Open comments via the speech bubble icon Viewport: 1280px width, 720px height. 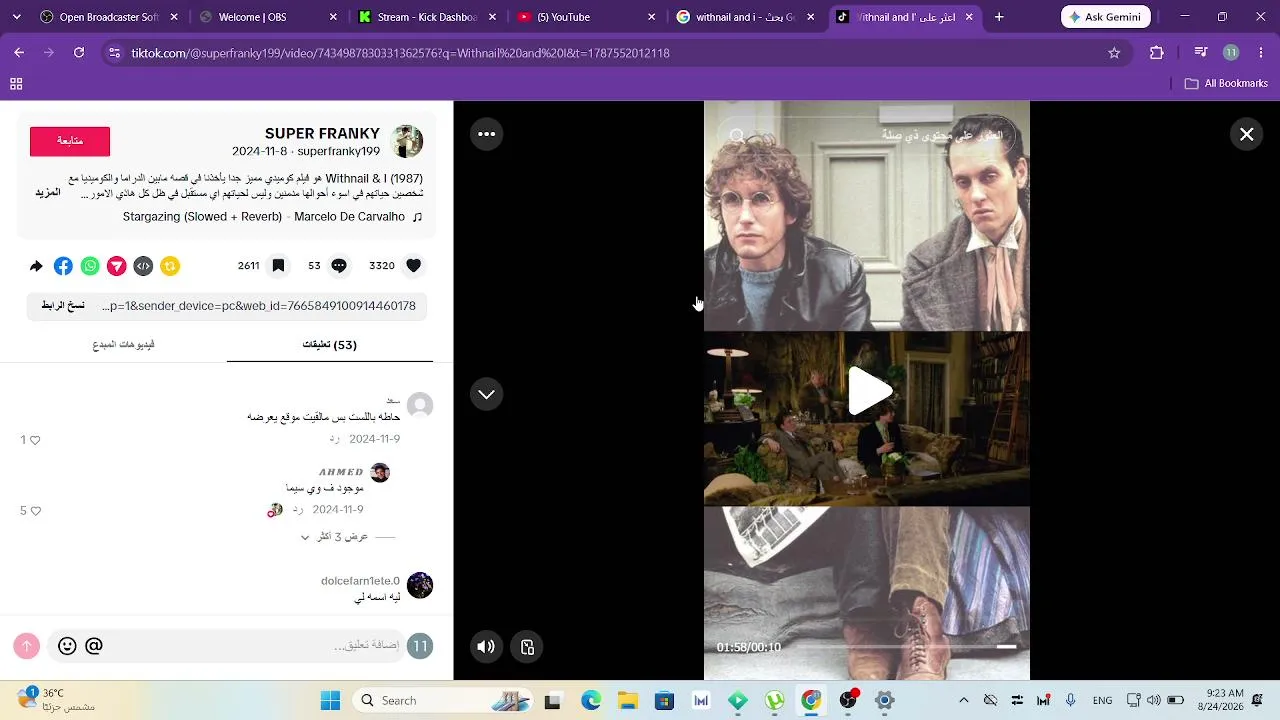pyautogui.click(x=339, y=266)
